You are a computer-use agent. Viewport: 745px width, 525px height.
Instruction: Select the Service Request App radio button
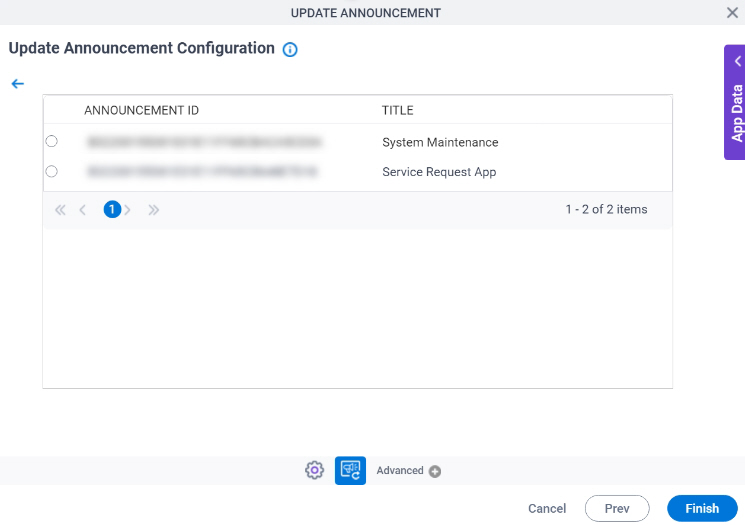tap(51, 171)
